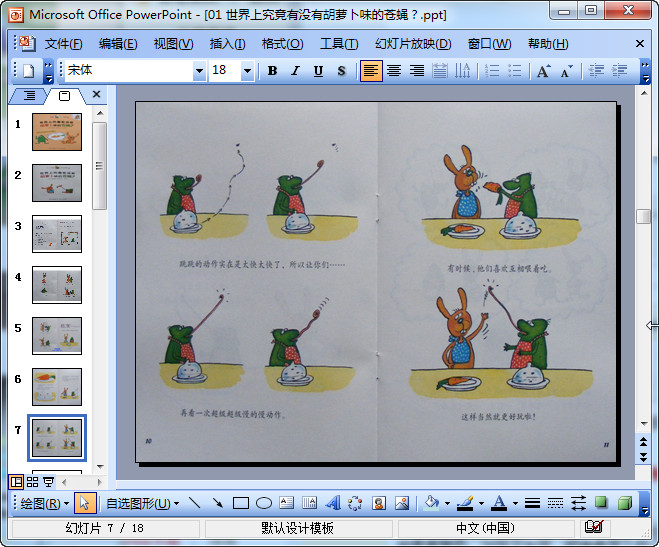Select Align Left alignment
The height and width of the screenshot is (547, 659).
coord(371,71)
